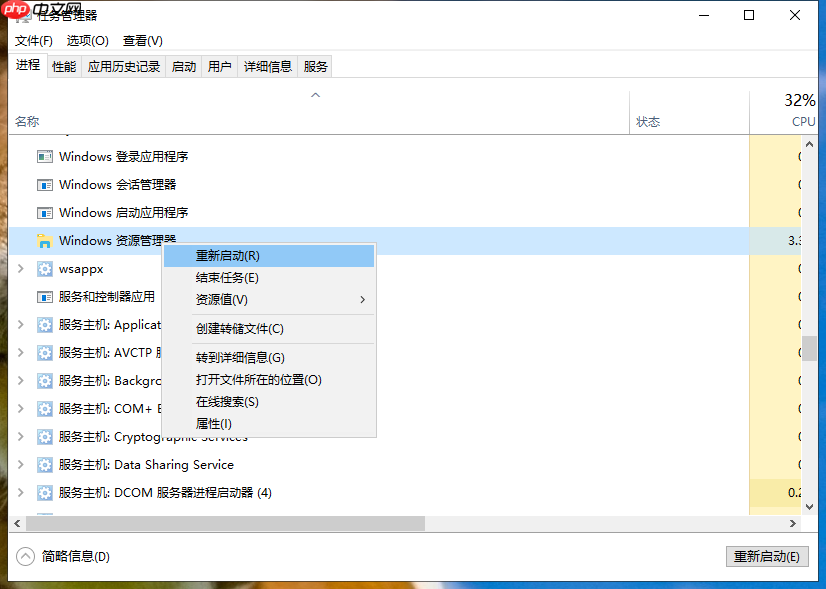Click the 重新启动 button bottom right

tap(767, 556)
